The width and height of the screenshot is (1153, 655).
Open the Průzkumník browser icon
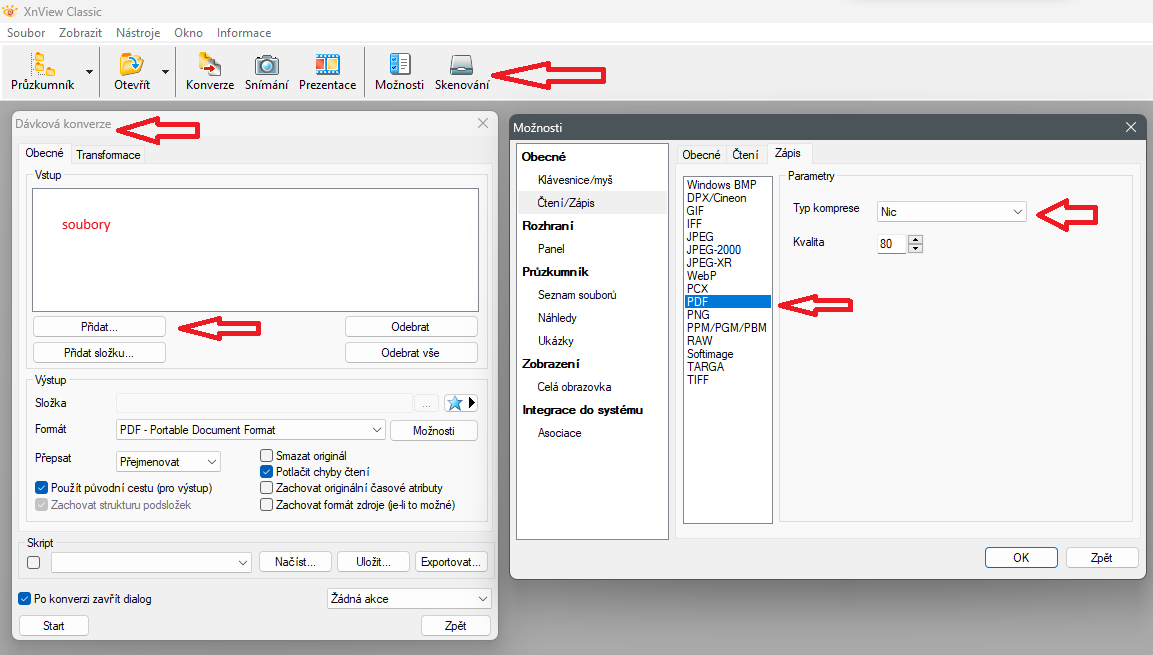point(43,65)
